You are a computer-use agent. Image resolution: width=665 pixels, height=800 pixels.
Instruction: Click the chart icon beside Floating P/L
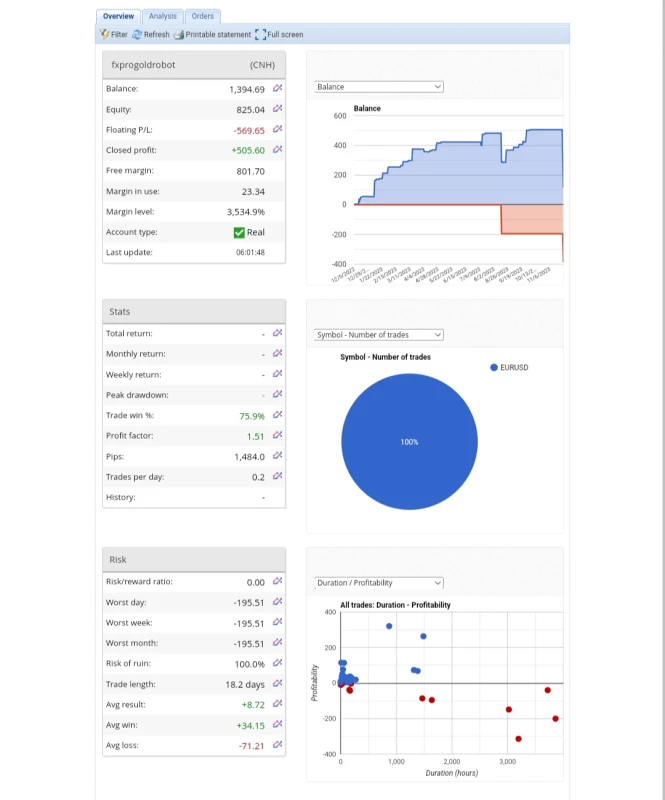(277, 130)
